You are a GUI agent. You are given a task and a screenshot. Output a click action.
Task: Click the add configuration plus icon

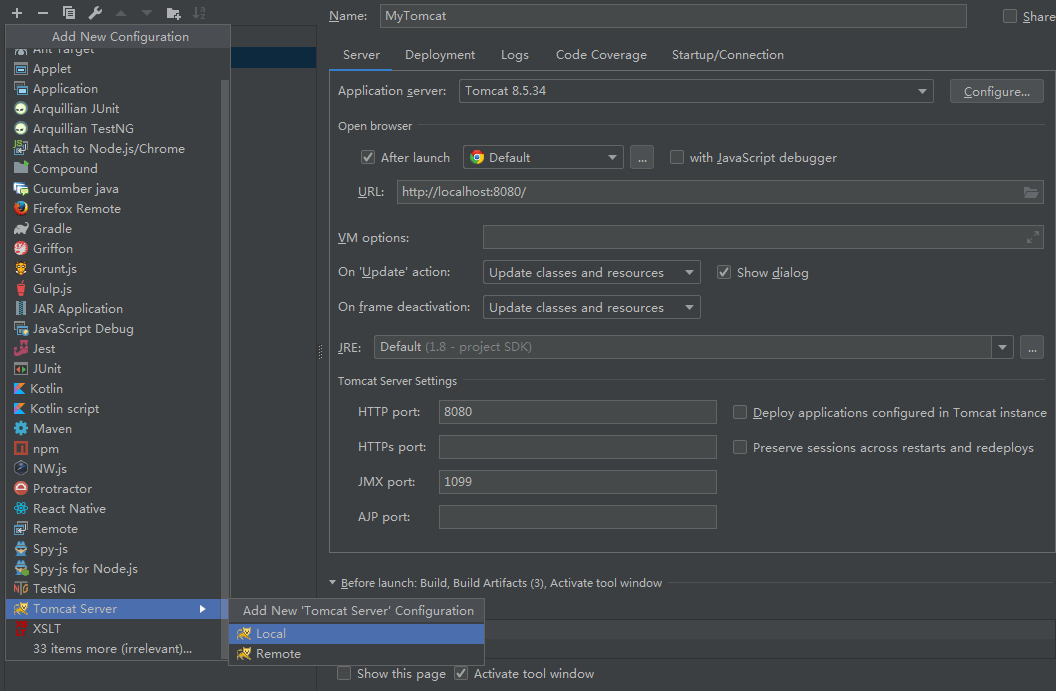click(17, 13)
